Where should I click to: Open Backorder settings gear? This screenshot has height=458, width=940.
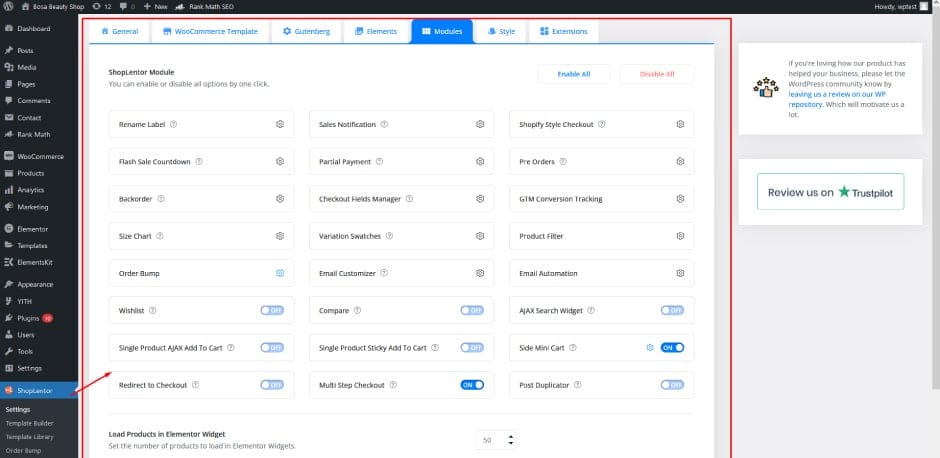click(280, 198)
